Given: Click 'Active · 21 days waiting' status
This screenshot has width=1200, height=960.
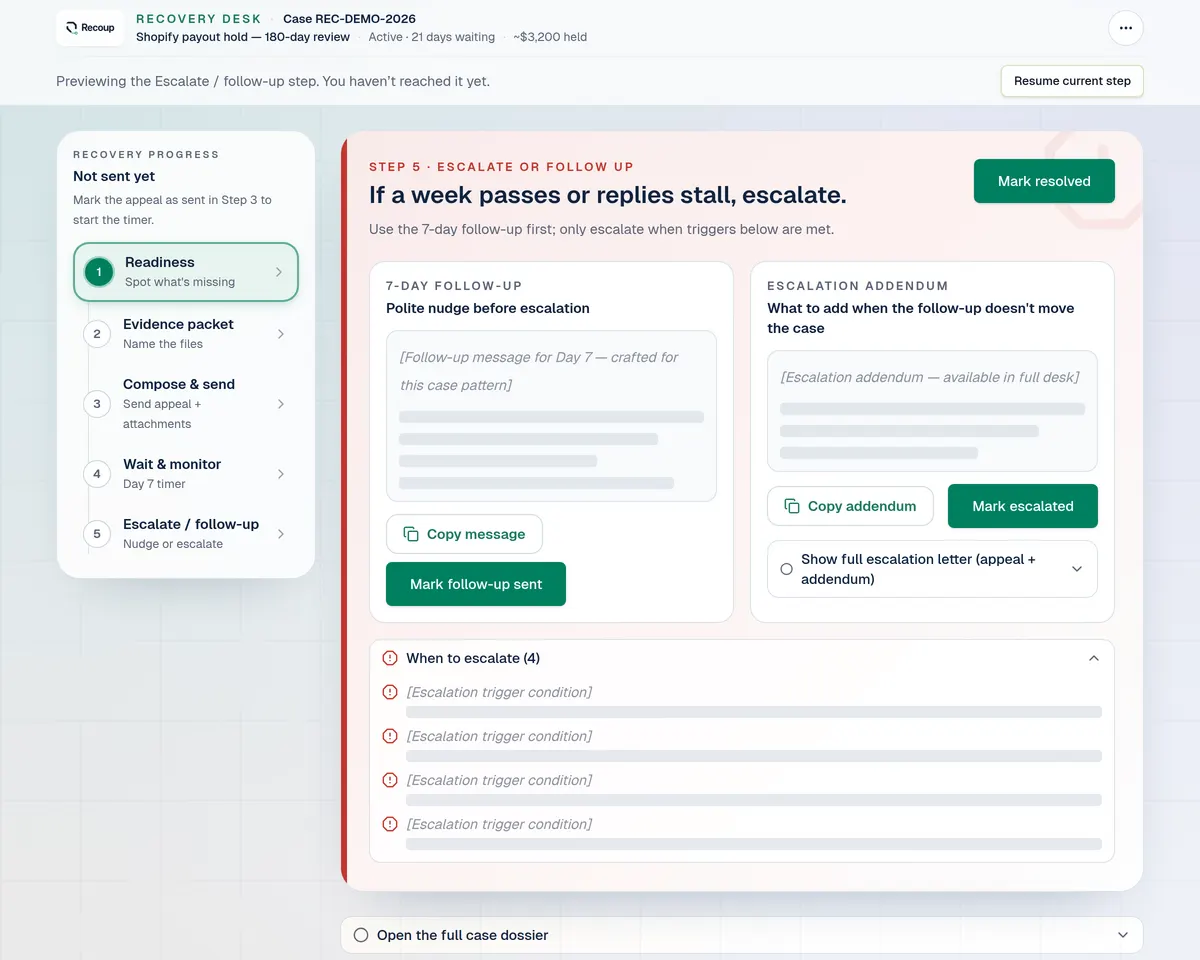Looking at the screenshot, I should click(x=431, y=37).
